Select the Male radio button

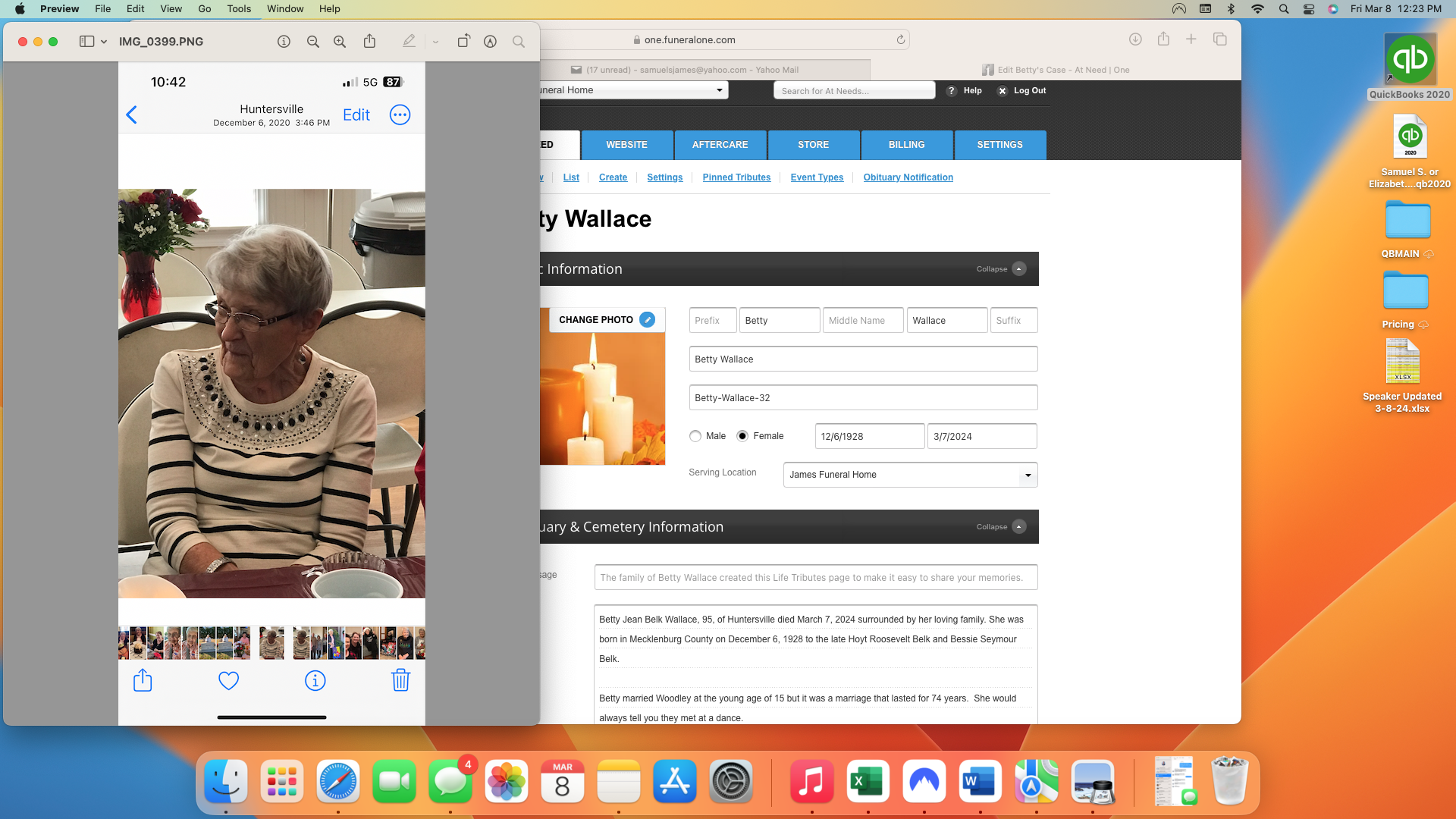695,436
